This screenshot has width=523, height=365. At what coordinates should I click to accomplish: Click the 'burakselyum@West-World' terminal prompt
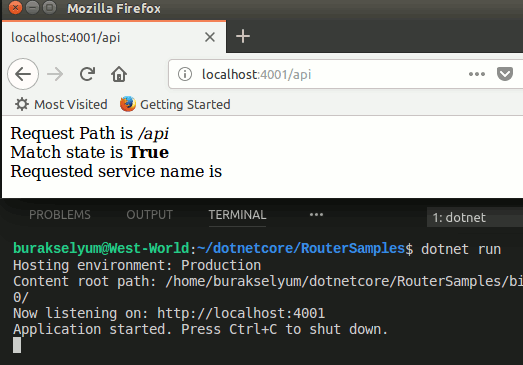(101, 249)
